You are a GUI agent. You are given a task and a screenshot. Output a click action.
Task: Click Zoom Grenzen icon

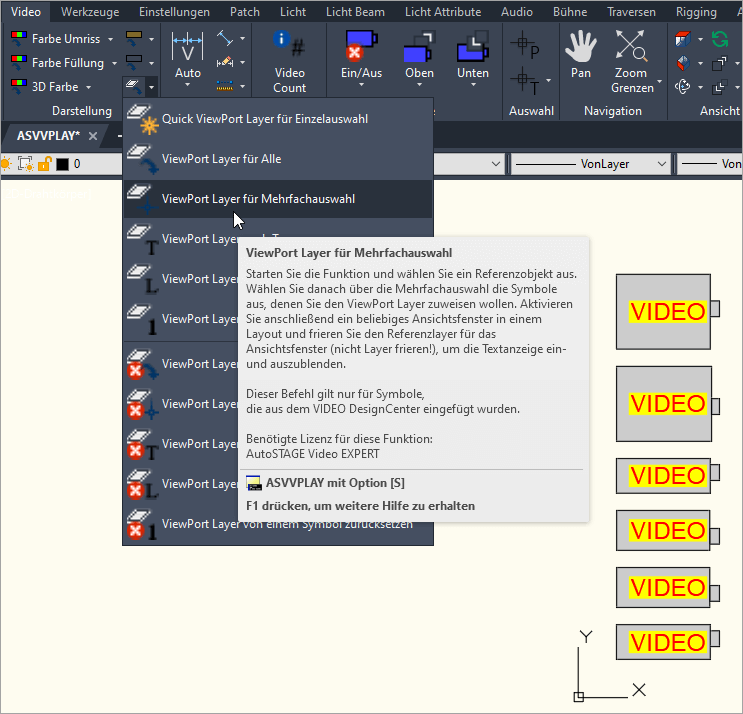pyautogui.click(x=630, y=47)
